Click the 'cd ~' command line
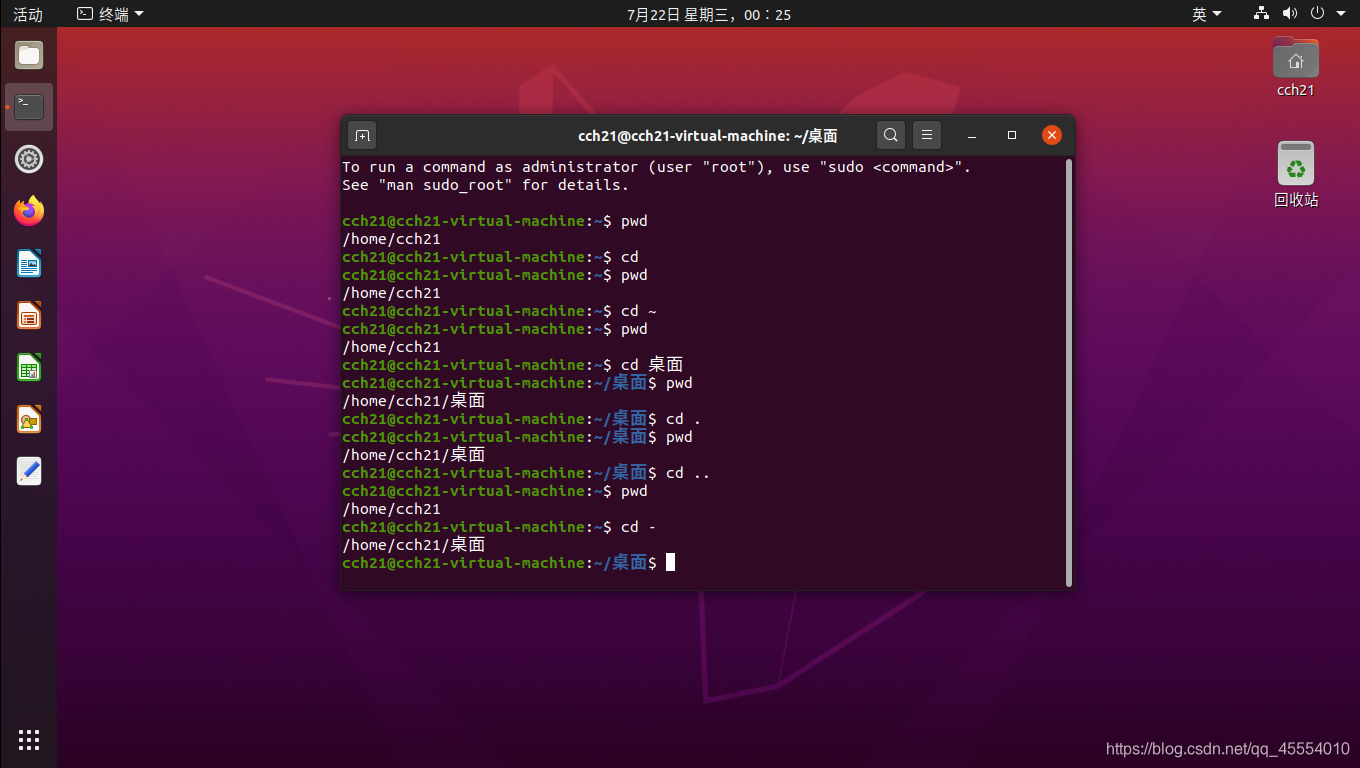 coord(499,311)
